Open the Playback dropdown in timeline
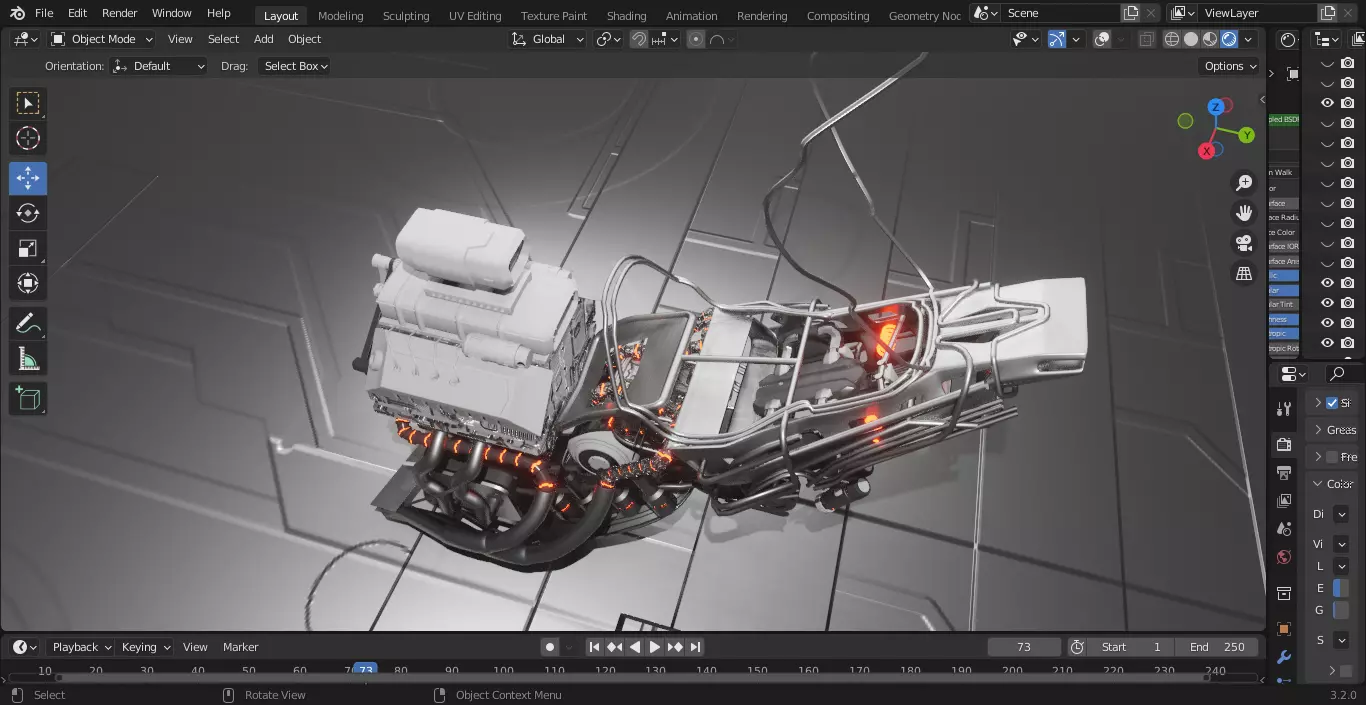 82,647
